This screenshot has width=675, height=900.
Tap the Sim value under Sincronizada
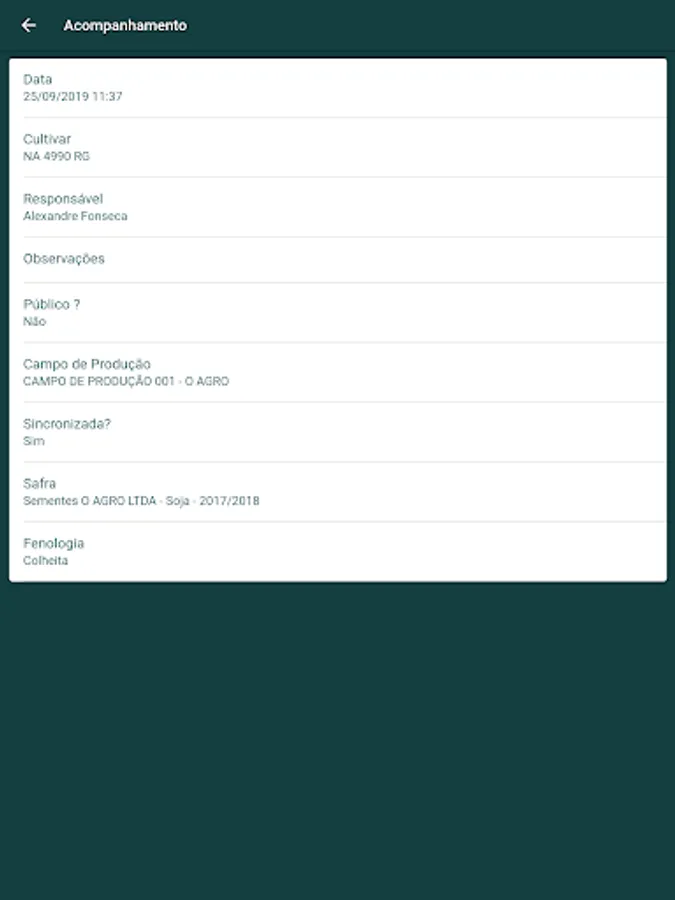[33, 441]
